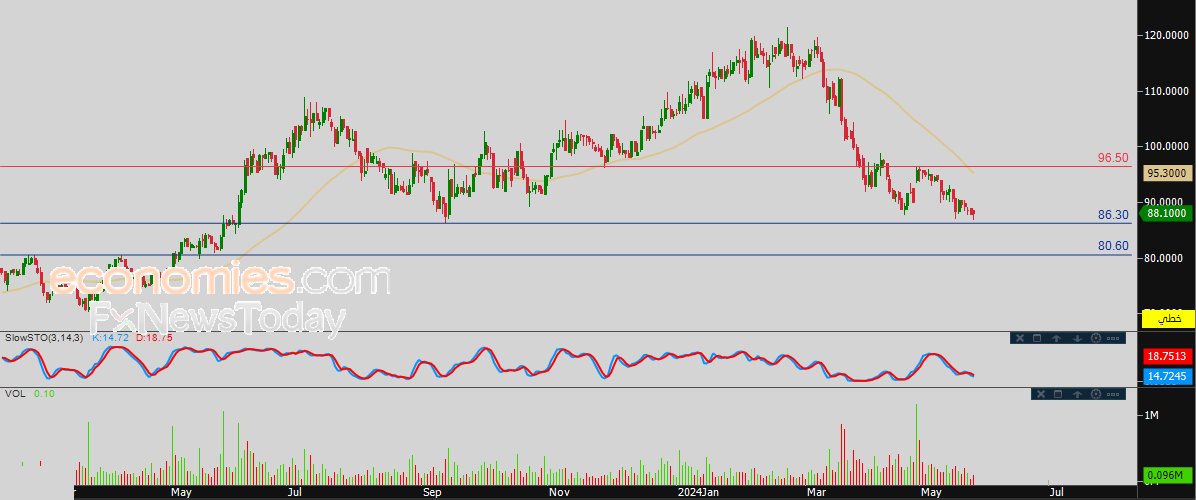Move the SlowSTO panel up
This screenshot has width=1196, height=500.
coord(1056,338)
